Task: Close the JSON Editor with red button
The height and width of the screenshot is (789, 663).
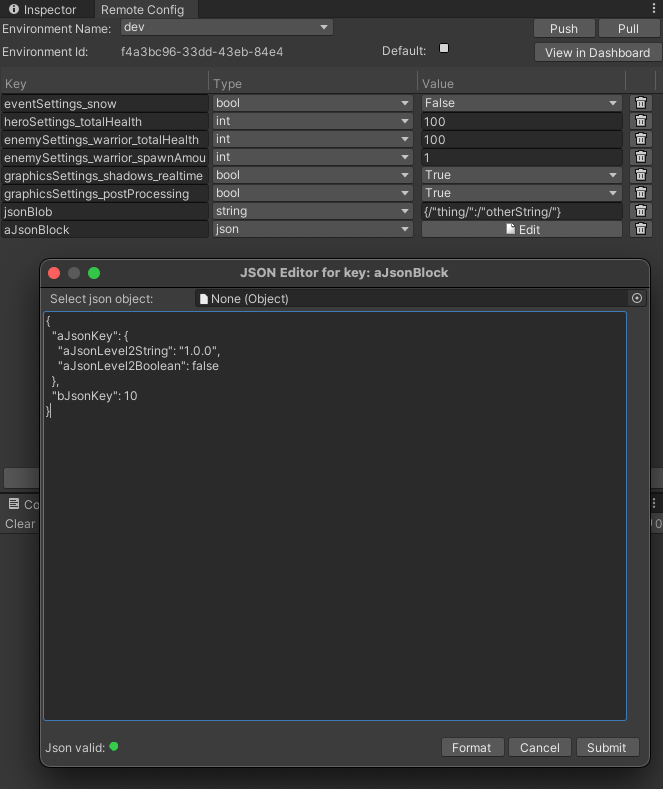Action: click(55, 273)
